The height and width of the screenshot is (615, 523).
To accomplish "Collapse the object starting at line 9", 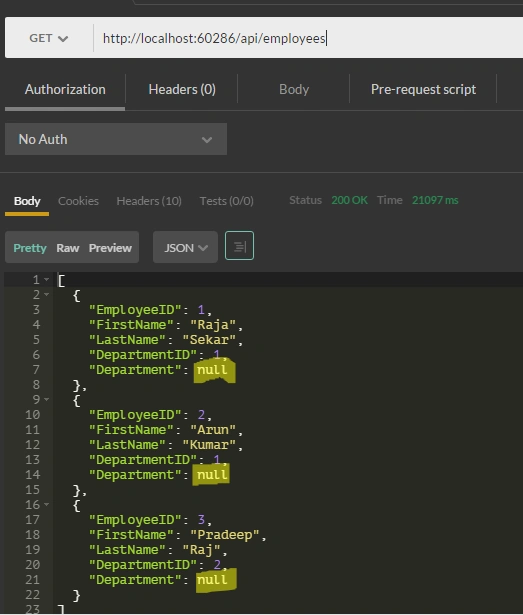I will 47,399.
